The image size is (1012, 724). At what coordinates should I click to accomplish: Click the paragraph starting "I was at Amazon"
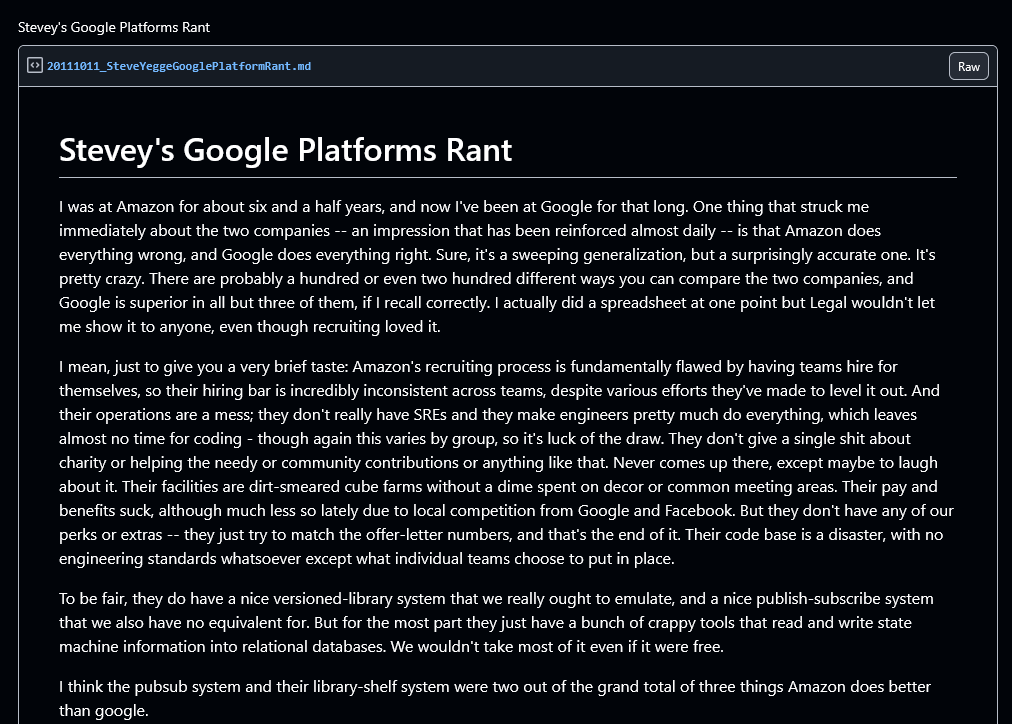(x=497, y=266)
